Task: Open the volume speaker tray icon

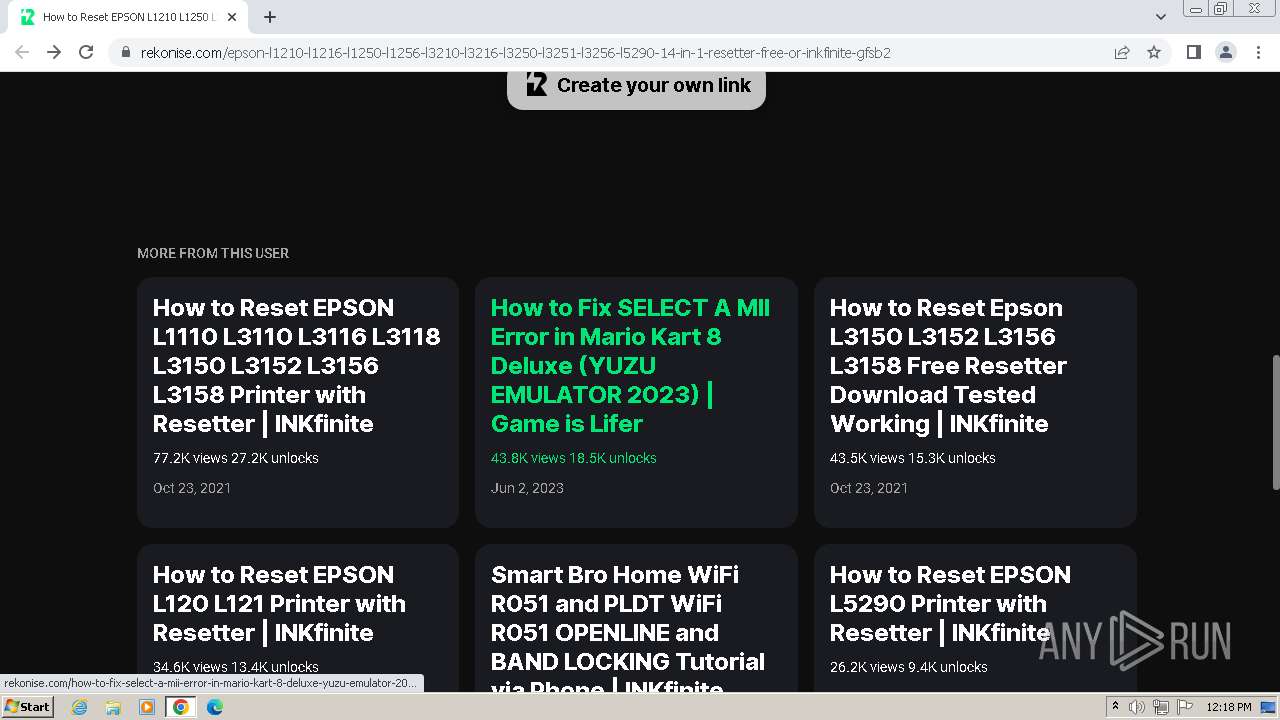Action: point(1137,707)
